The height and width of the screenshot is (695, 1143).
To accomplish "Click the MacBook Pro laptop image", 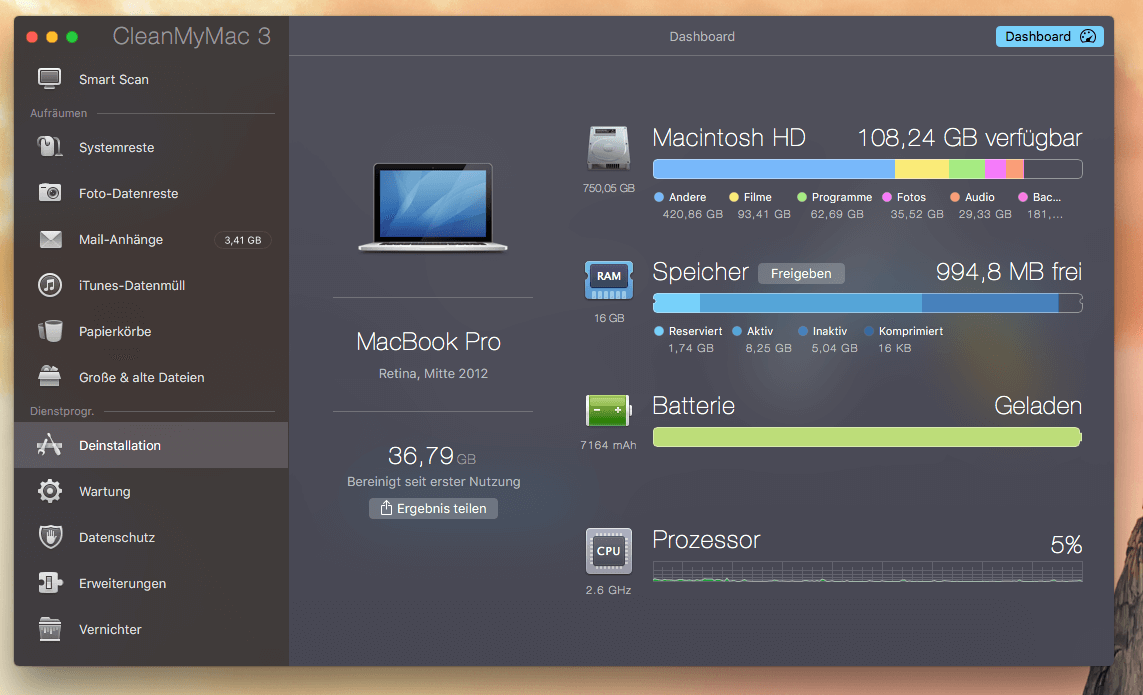I will (x=433, y=207).
